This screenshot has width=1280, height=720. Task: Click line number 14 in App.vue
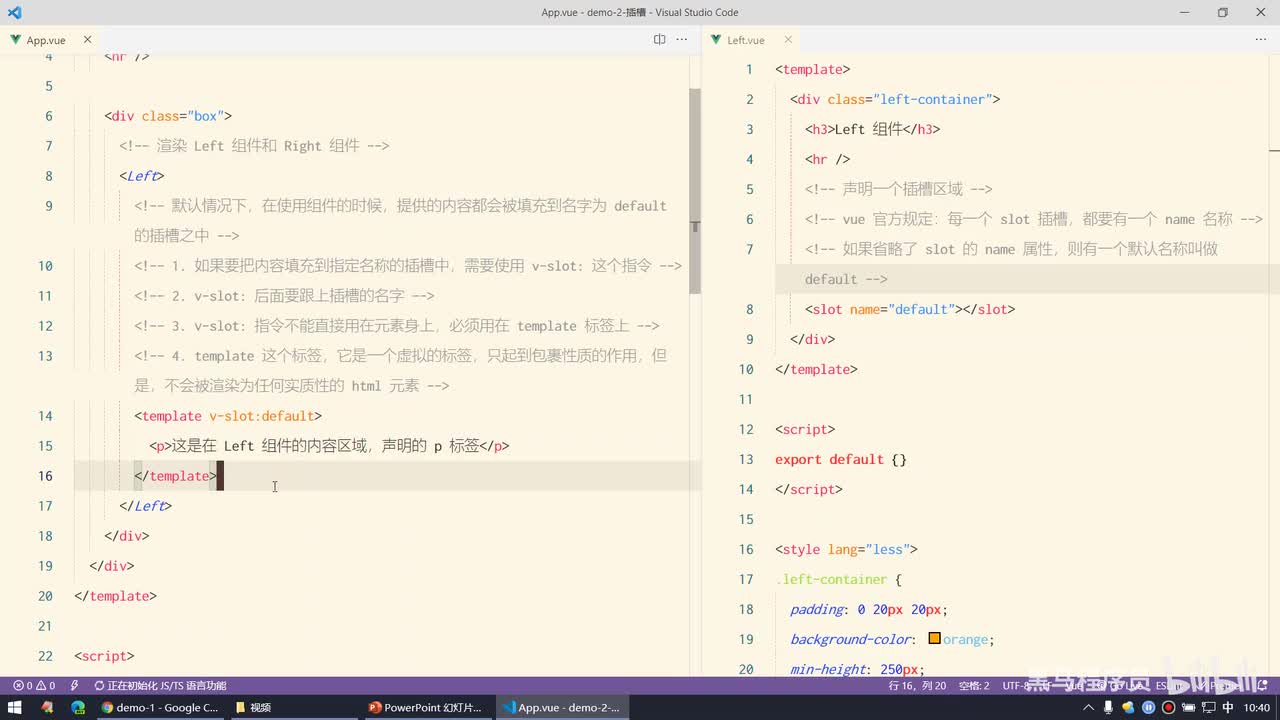(44, 416)
